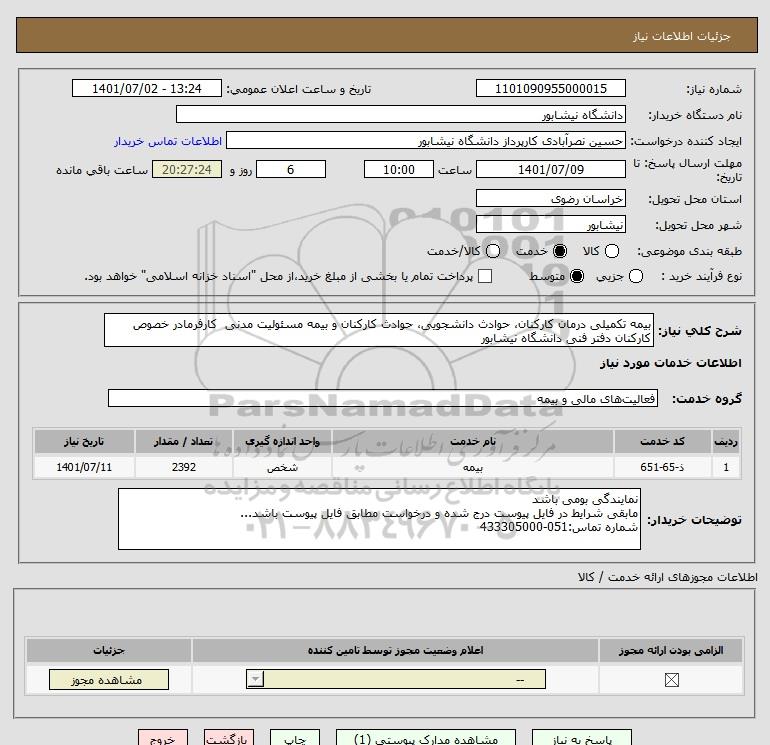Click واحد اندازه گیری column header
Viewport: 770px width, 745px height.
pyautogui.click(x=282, y=441)
